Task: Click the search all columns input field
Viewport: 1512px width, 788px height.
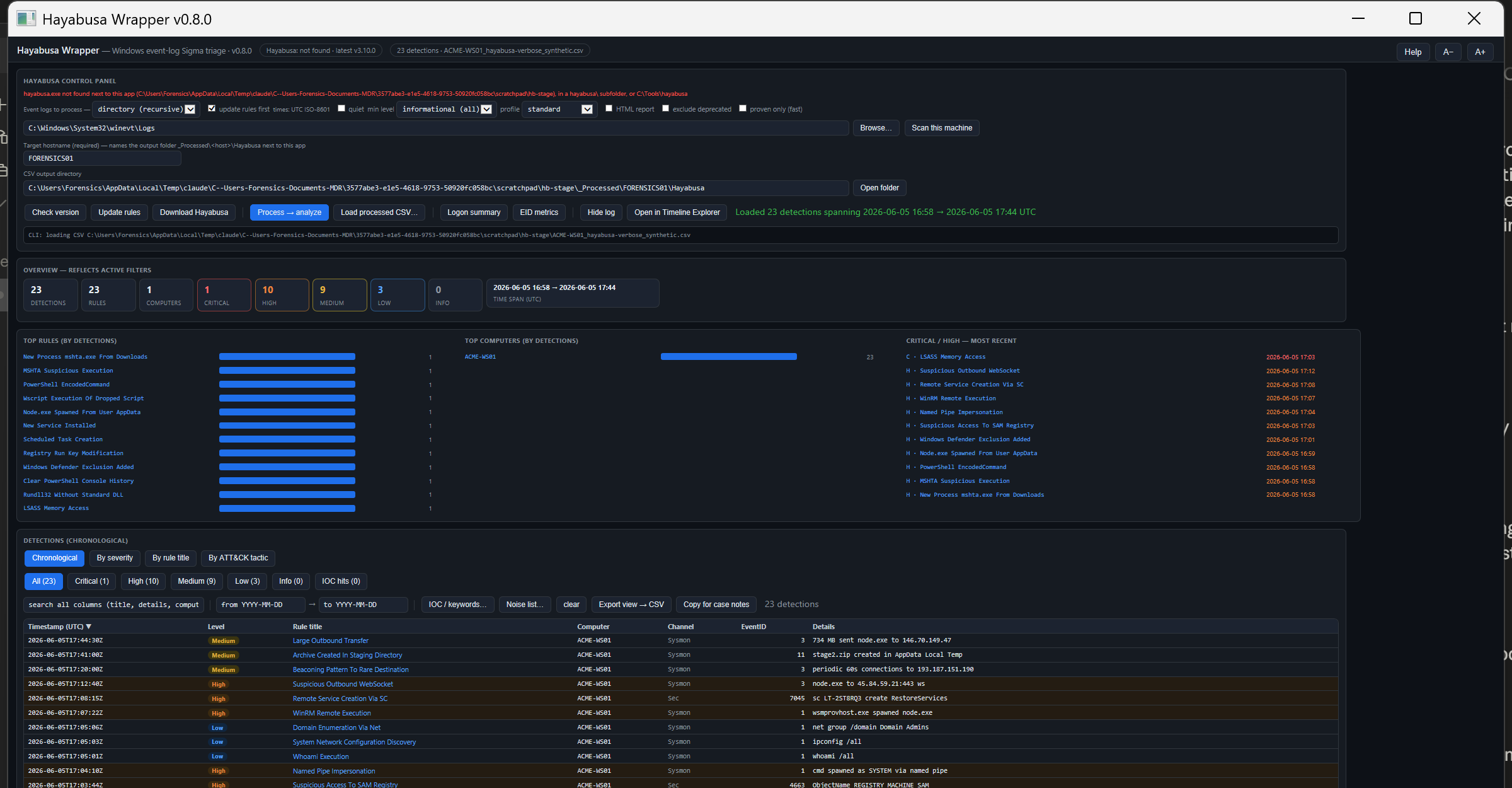Action: (x=113, y=605)
